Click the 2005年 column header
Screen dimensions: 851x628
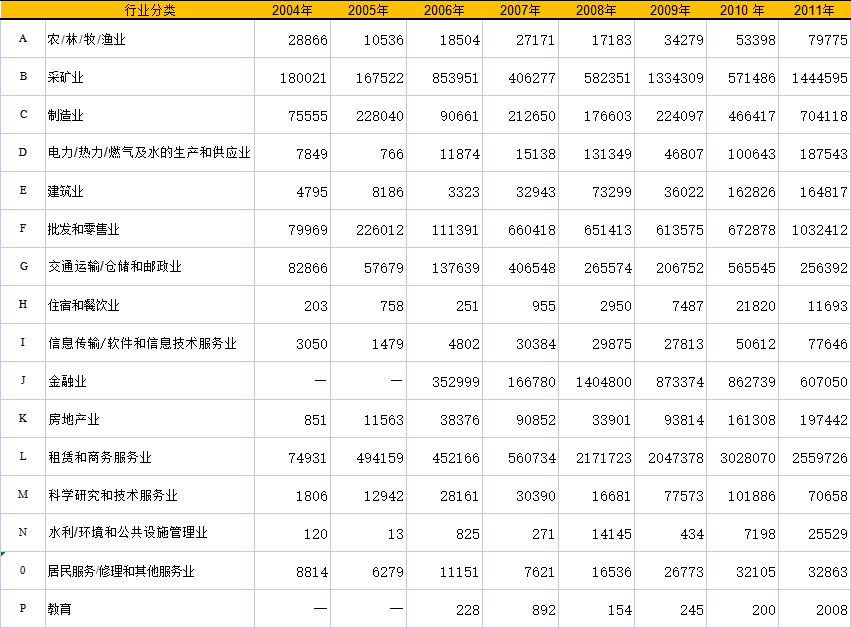click(x=368, y=10)
